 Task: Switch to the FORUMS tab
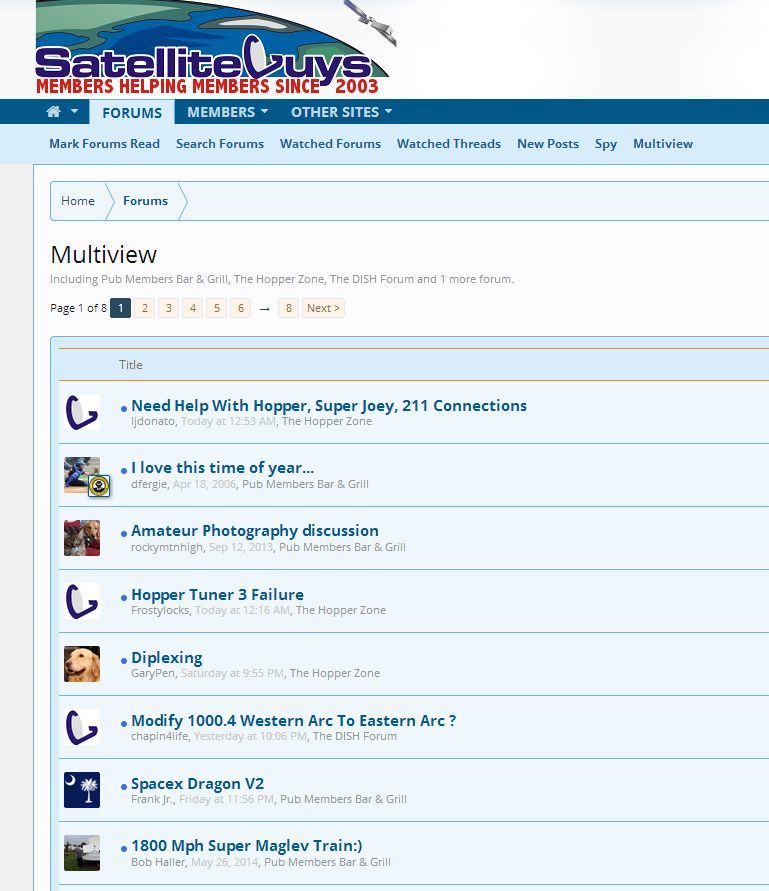[132, 113]
